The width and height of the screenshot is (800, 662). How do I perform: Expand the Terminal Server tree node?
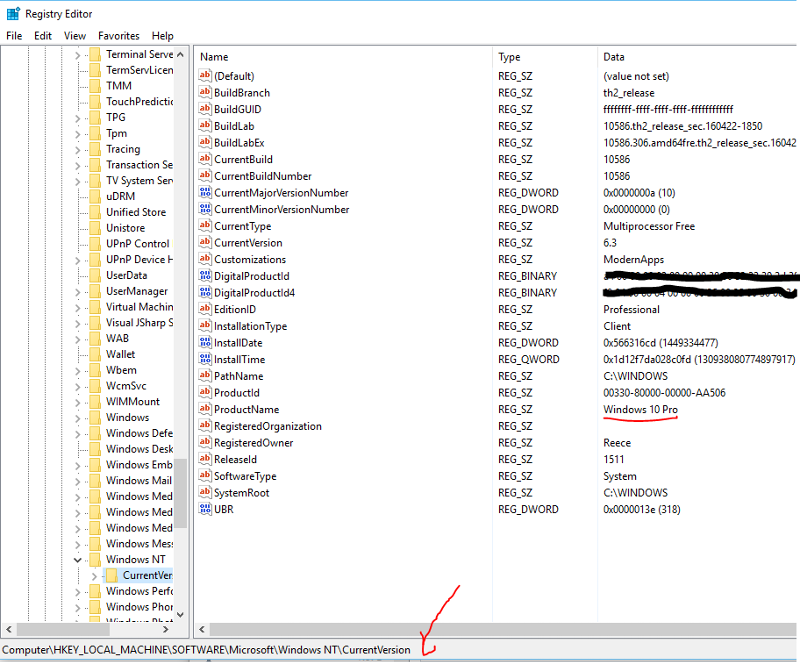pos(78,55)
